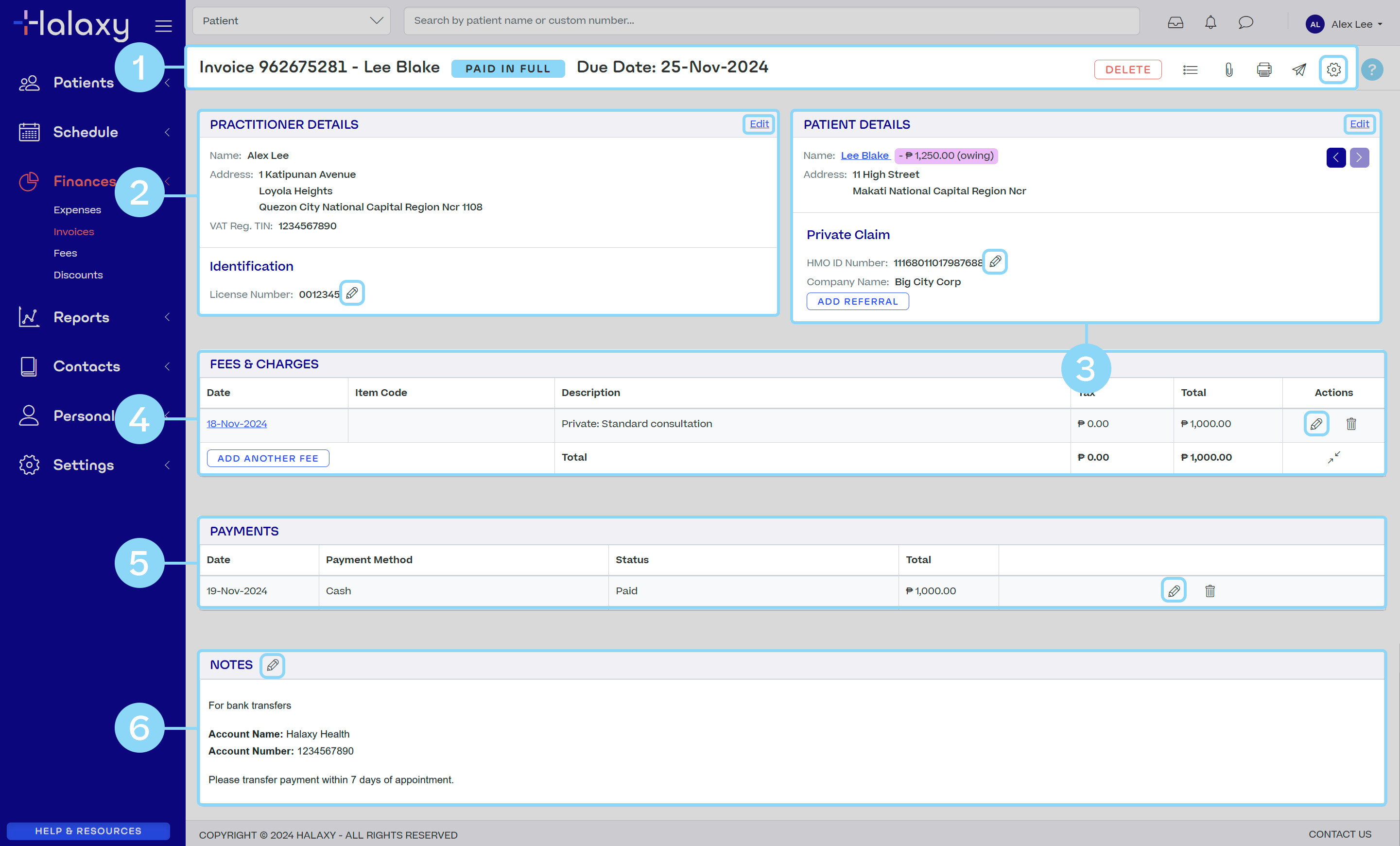Screen dimensions: 1400x846
Task: Send the invoice via paper plane icon
Action: pos(1299,69)
